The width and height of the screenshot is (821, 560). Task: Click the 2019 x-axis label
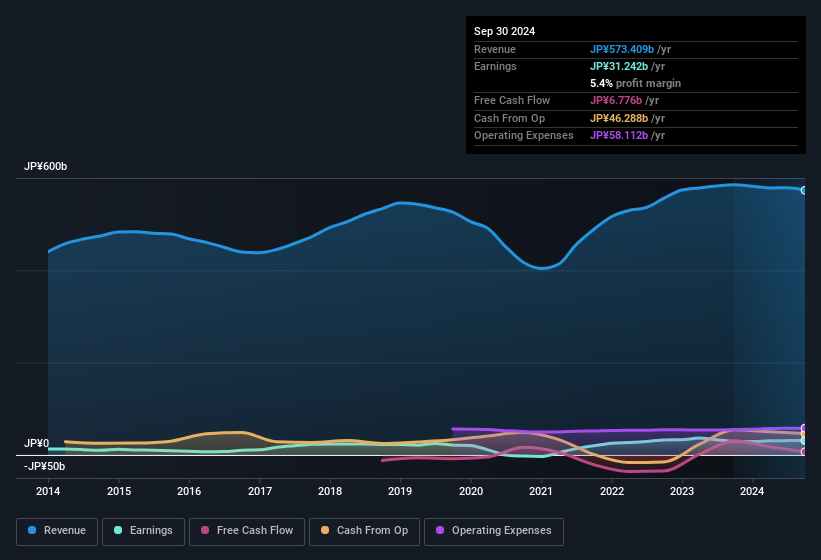click(x=400, y=491)
